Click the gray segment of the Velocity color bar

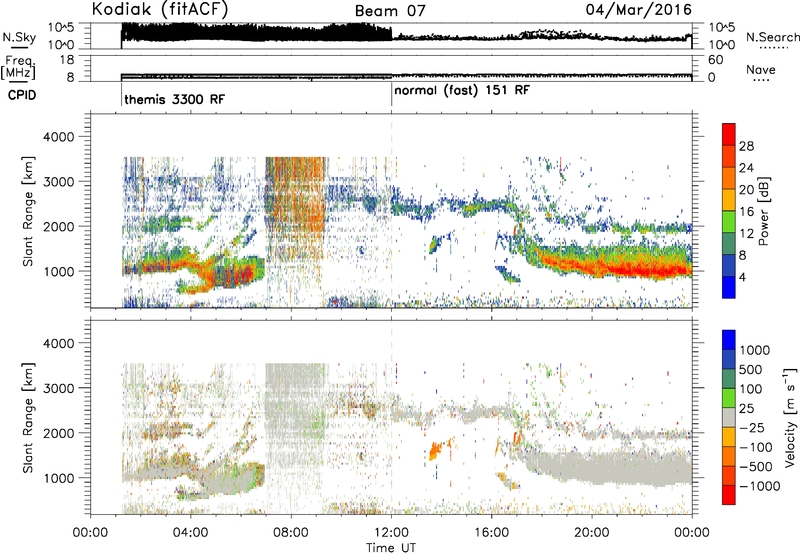pyautogui.click(x=729, y=418)
